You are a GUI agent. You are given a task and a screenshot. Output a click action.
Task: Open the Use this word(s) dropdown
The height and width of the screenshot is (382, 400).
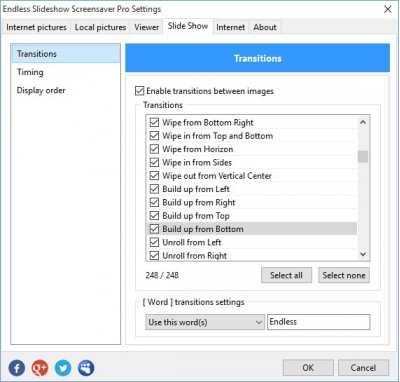[205, 322]
